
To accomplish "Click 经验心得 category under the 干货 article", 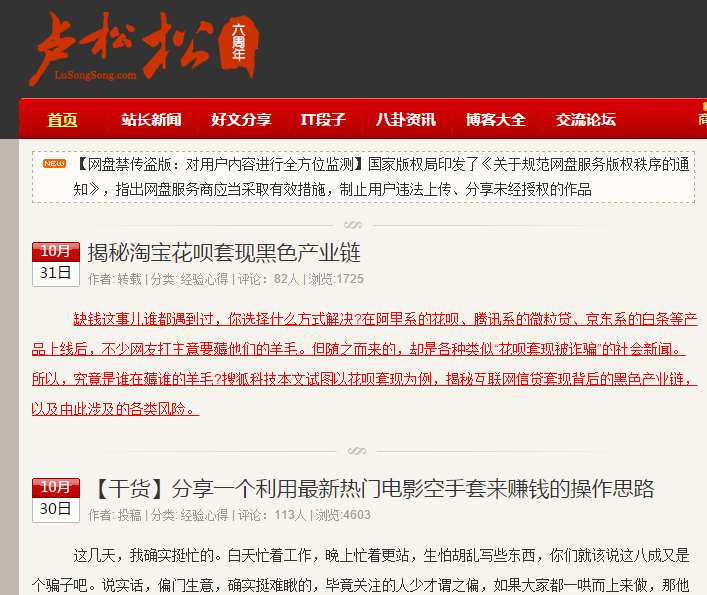I will tap(204, 515).
